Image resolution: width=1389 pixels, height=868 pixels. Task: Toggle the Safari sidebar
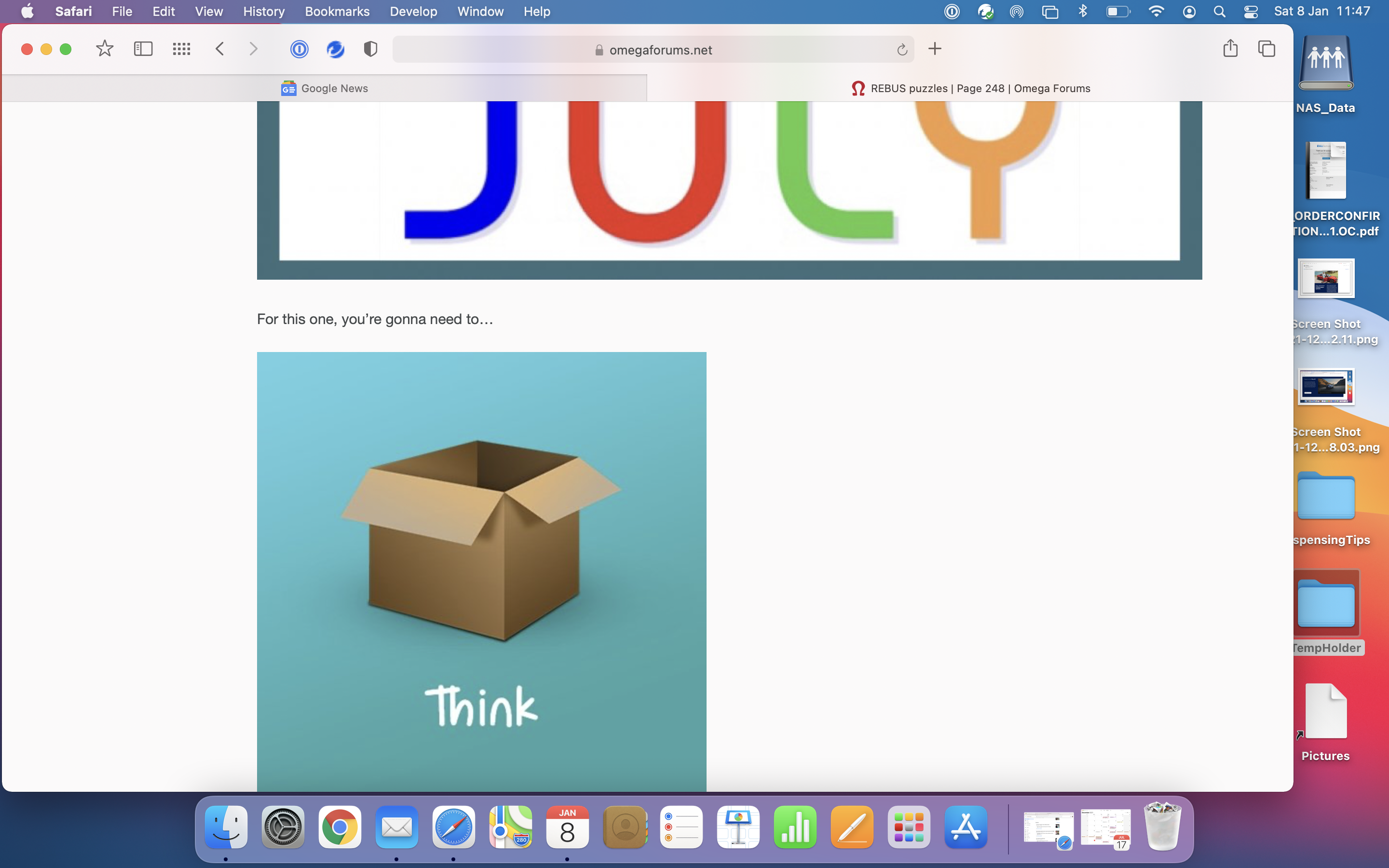click(x=143, y=49)
